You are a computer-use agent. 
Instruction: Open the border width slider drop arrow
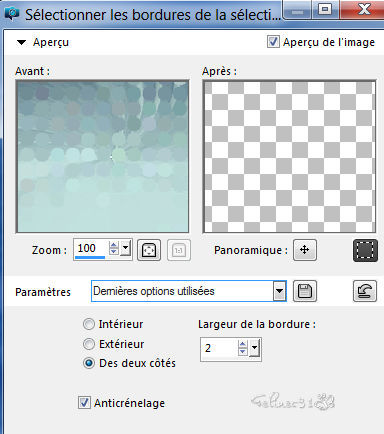coord(254,348)
